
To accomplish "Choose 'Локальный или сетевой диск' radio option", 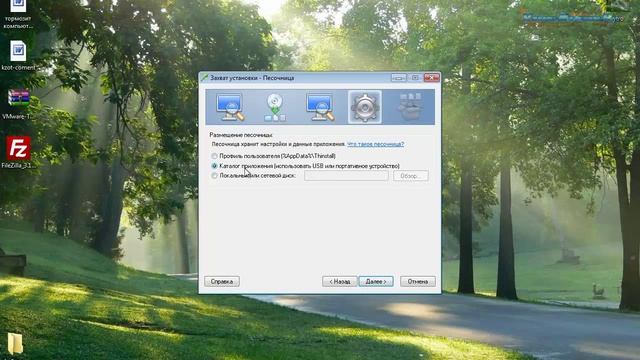I will click(214, 176).
